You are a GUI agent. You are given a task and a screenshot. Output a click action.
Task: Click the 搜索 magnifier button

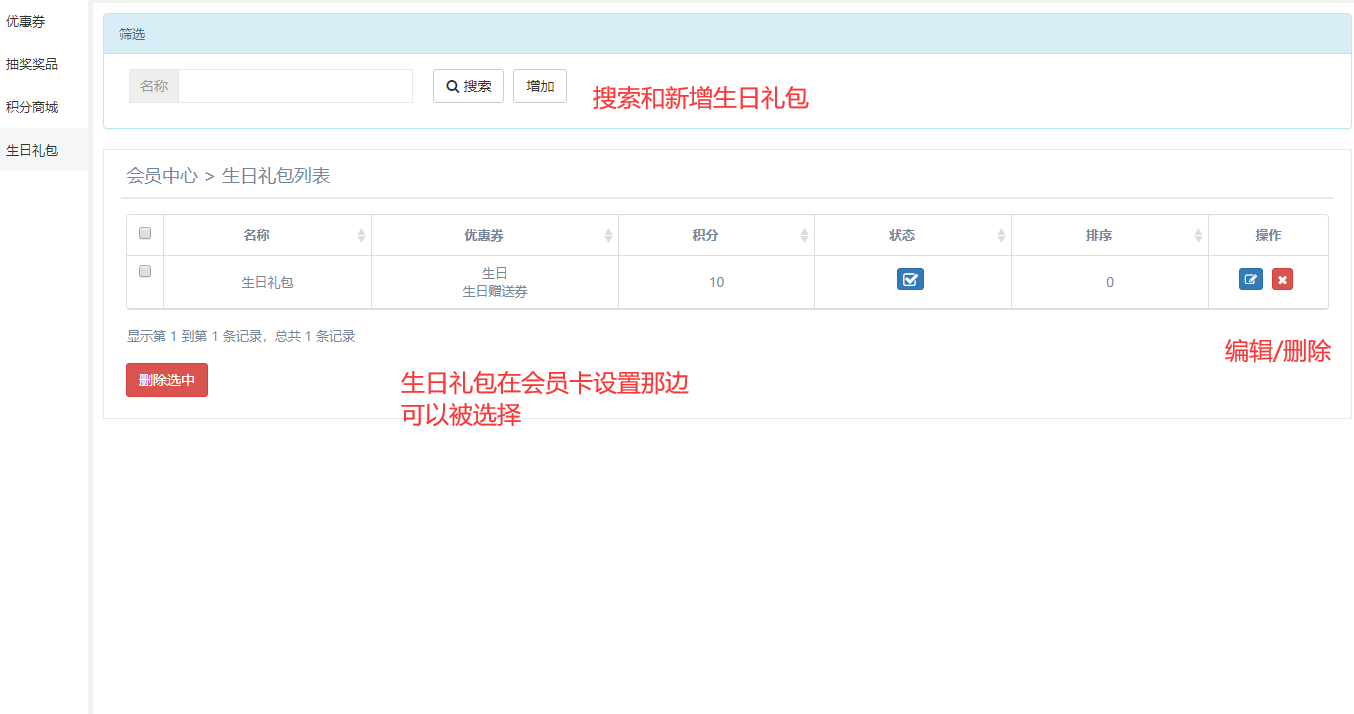pos(468,86)
